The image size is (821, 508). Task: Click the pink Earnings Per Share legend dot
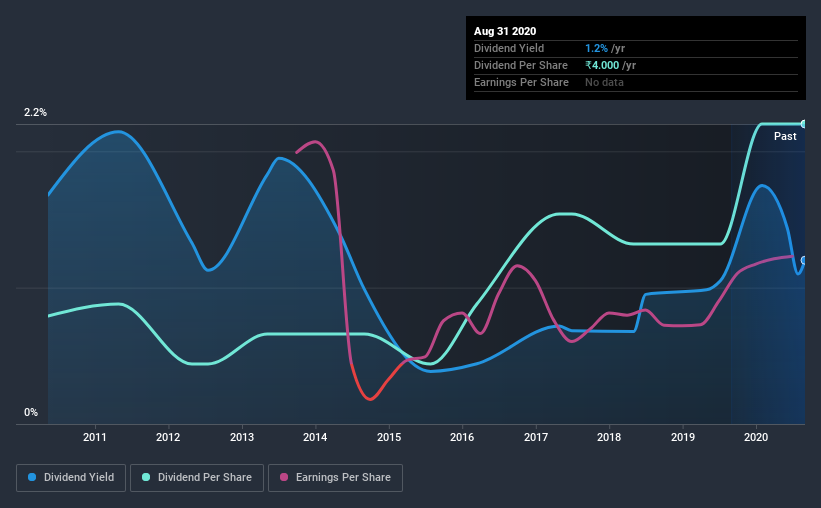click(x=284, y=477)
